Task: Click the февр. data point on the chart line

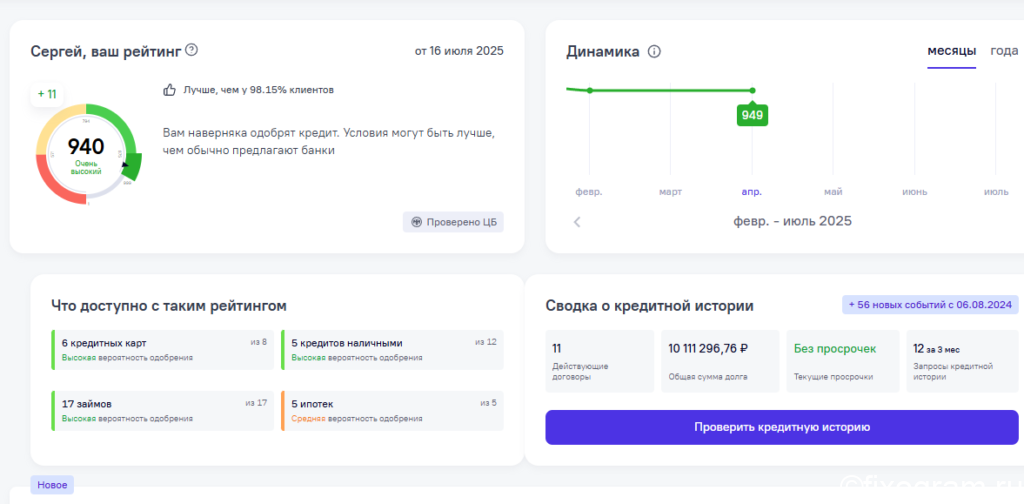Action: click(x=590, y=90)
